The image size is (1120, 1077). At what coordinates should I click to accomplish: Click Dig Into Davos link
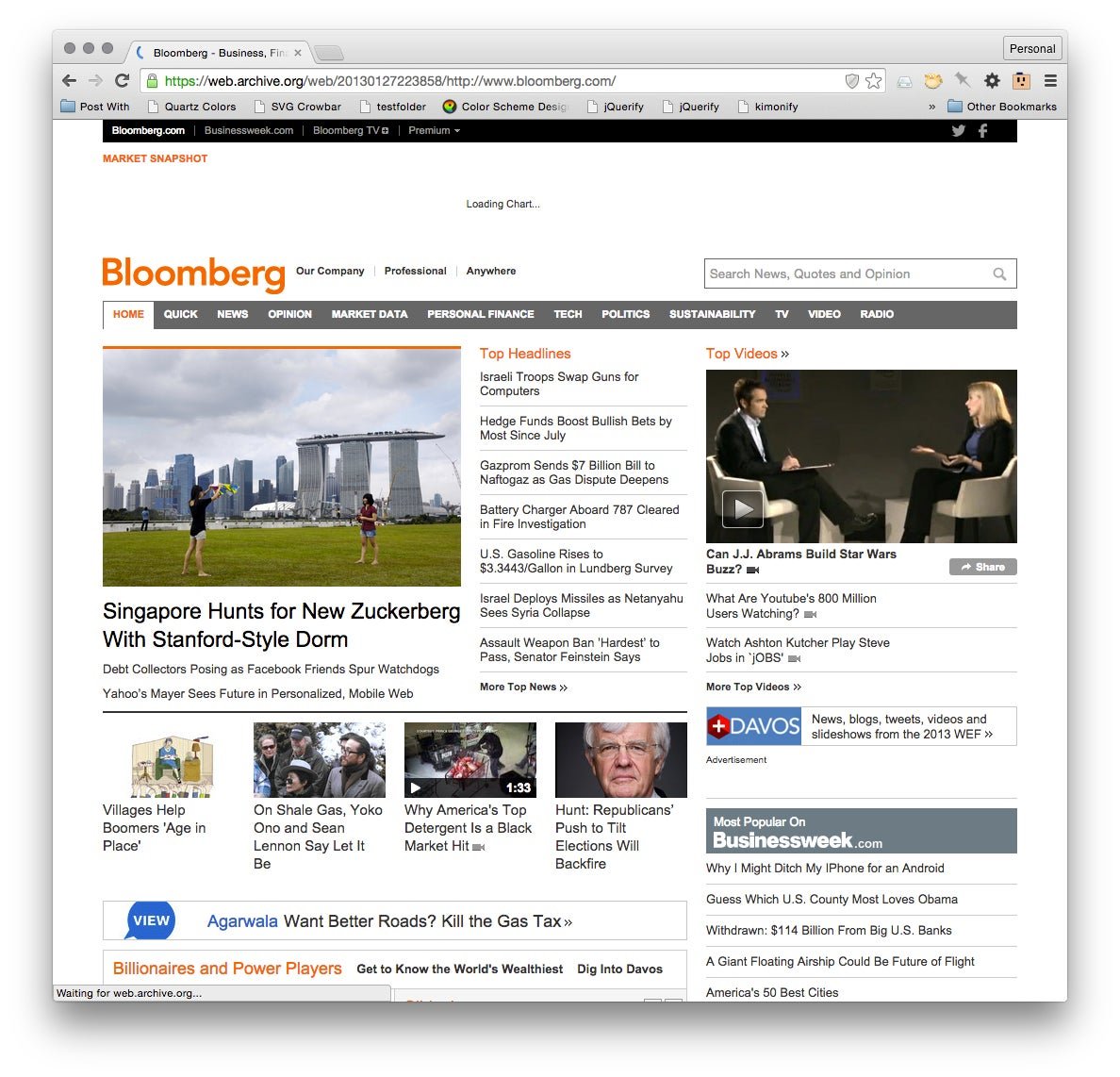tap(619, 969)
